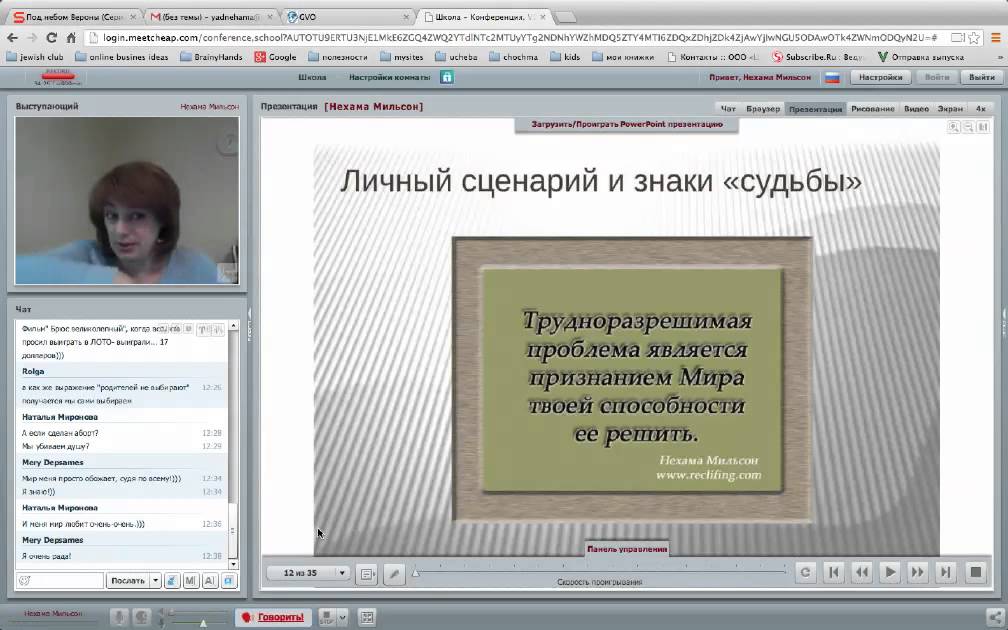Click Загрузить/Проиграть PowerPoint презентацию
Viewport: 1008px width, 630px height.
click(x=627, y=125)
